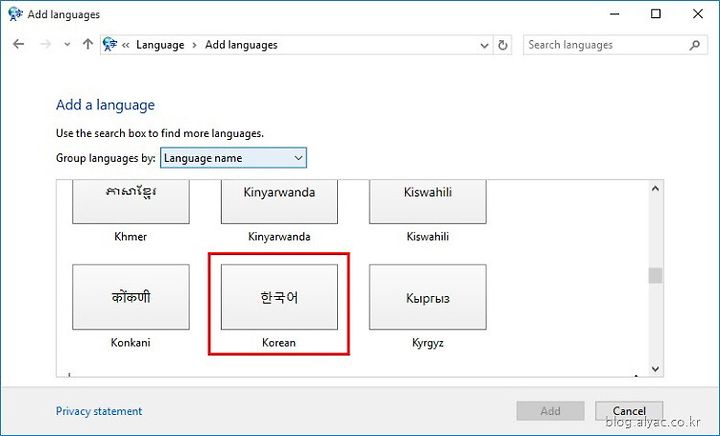The image size is (720, 436).
Task: Select the Khmer language tile
Action: tap(131, 201)
